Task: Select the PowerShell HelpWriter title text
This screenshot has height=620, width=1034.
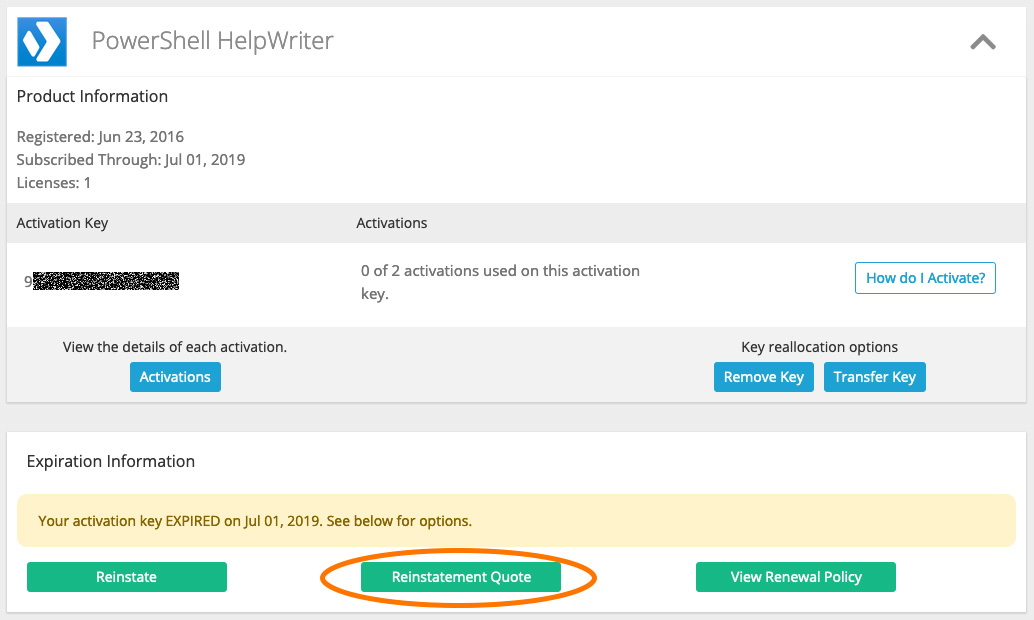Action: [212, 41]
